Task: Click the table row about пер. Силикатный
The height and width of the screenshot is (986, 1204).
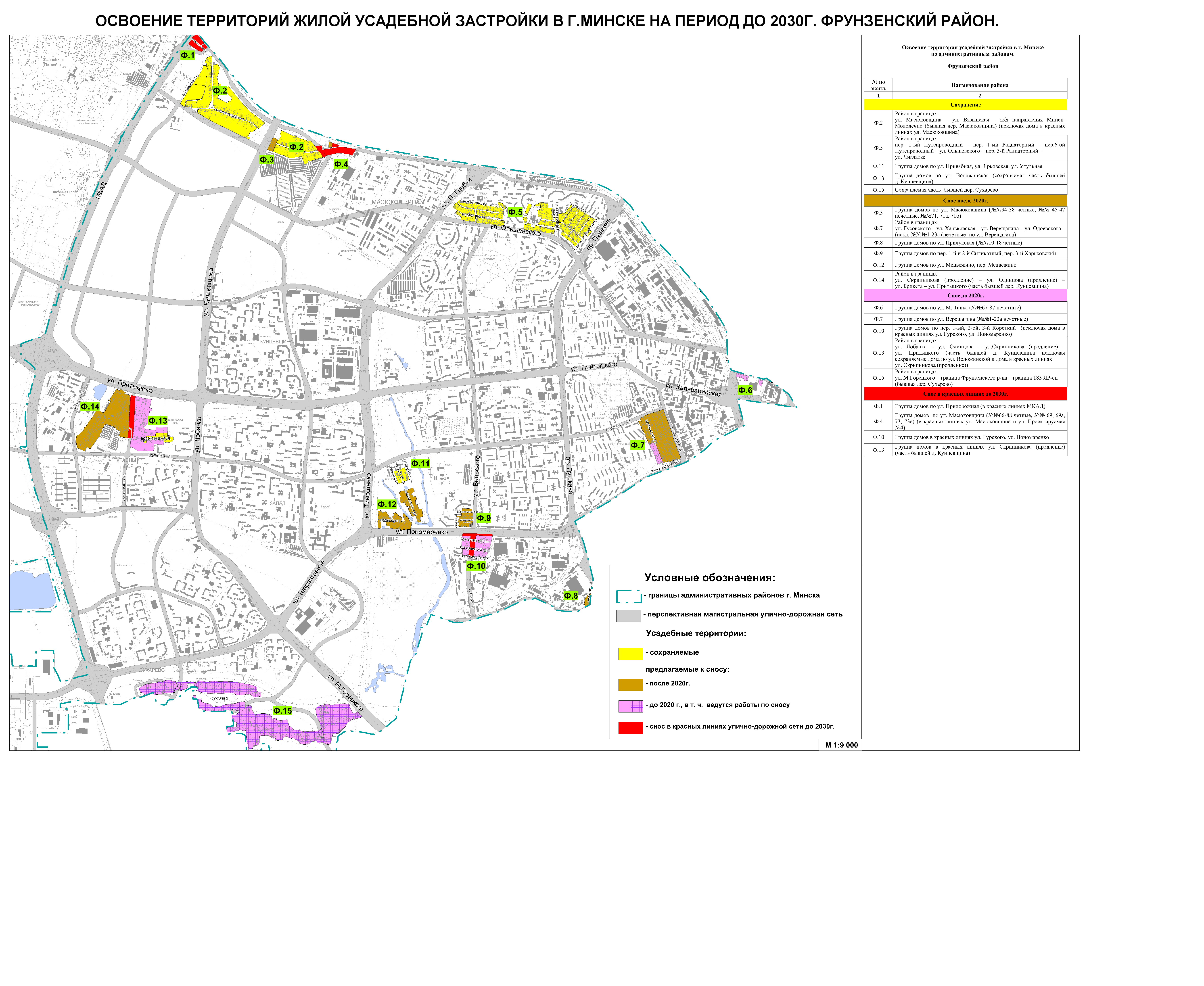Action: 966,253
